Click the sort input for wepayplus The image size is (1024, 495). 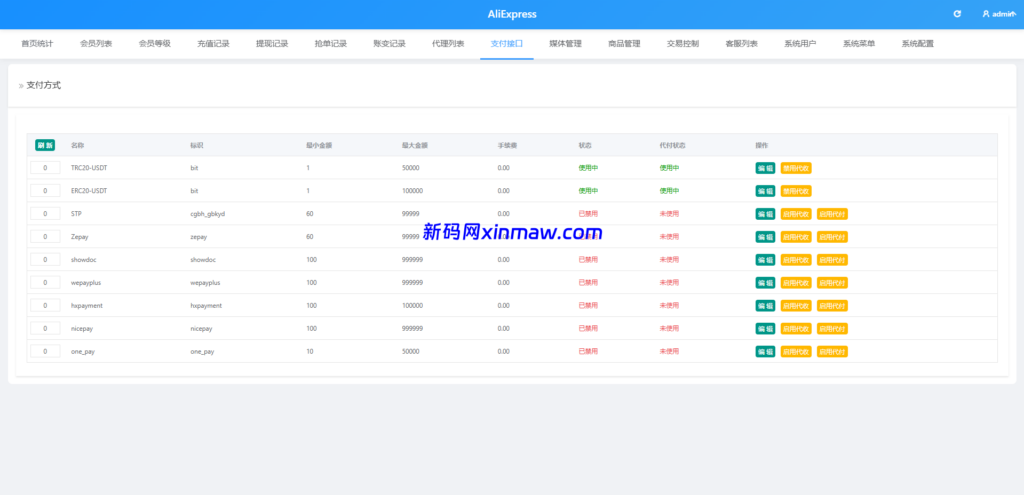tap(46, 282)
